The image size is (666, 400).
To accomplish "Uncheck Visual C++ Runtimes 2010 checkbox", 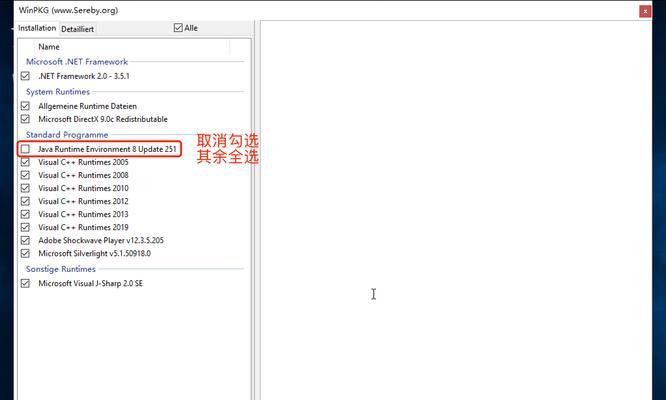I will click(25, 188).
